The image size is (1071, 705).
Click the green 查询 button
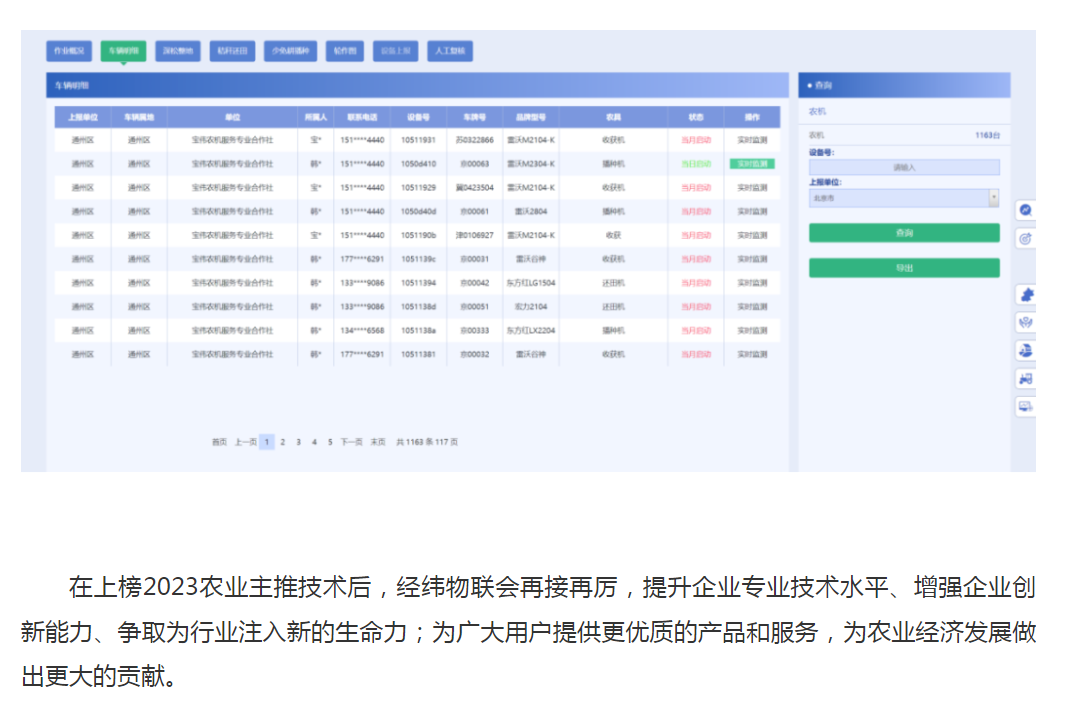[903, 233]
